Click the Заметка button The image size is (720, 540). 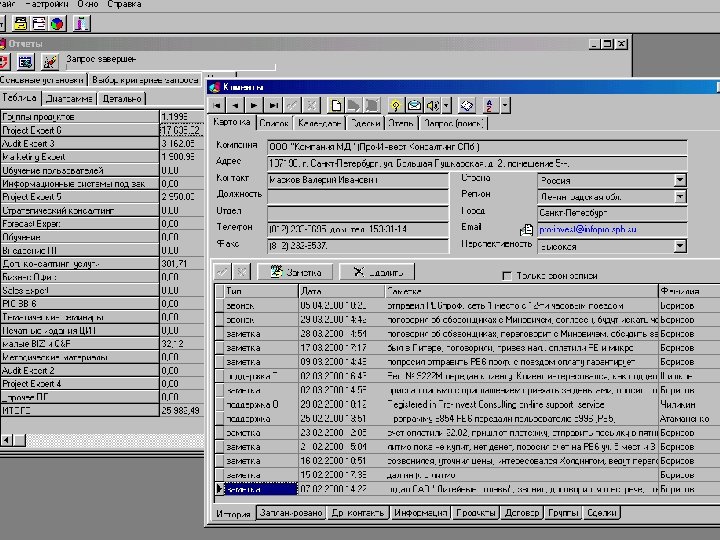click(296, 271)
